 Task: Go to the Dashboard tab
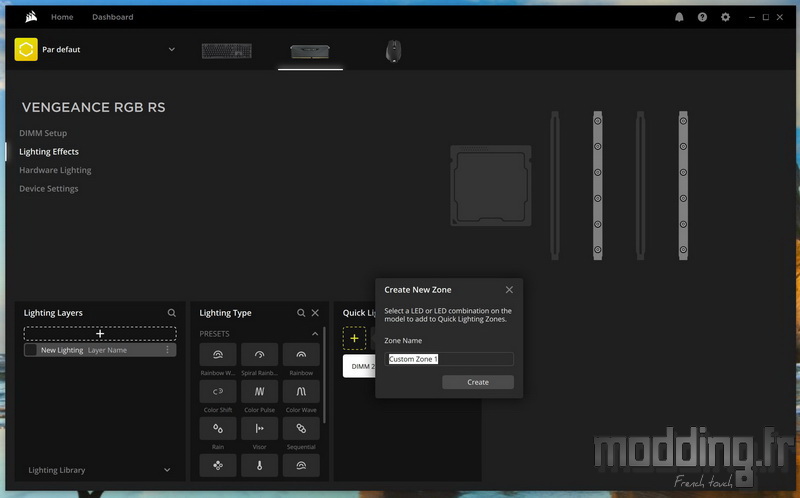tap(113, 17)
